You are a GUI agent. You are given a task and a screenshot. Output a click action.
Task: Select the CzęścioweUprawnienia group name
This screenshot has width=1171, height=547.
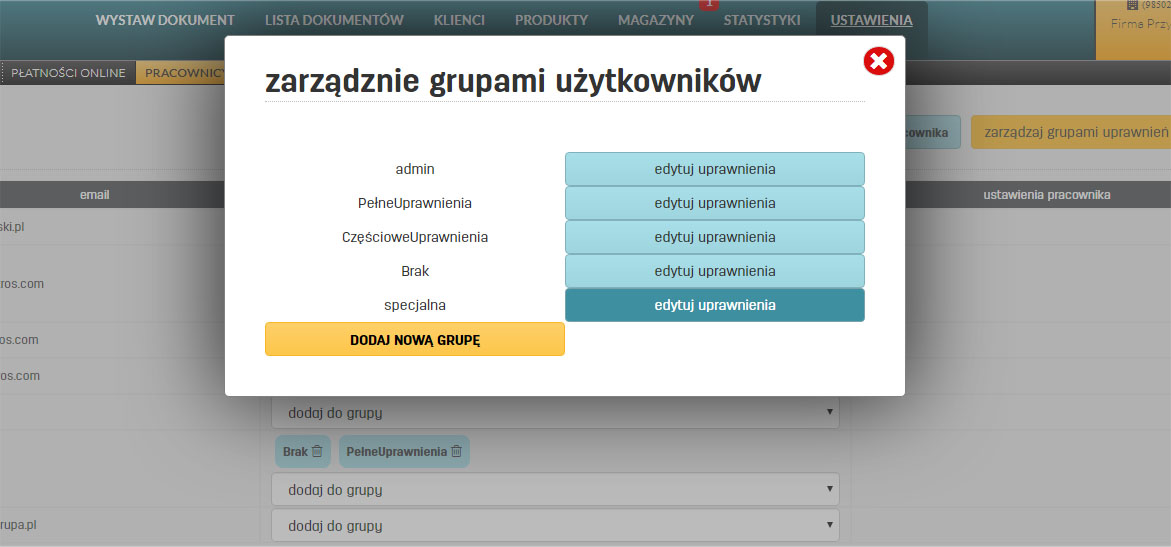(415, 237)
